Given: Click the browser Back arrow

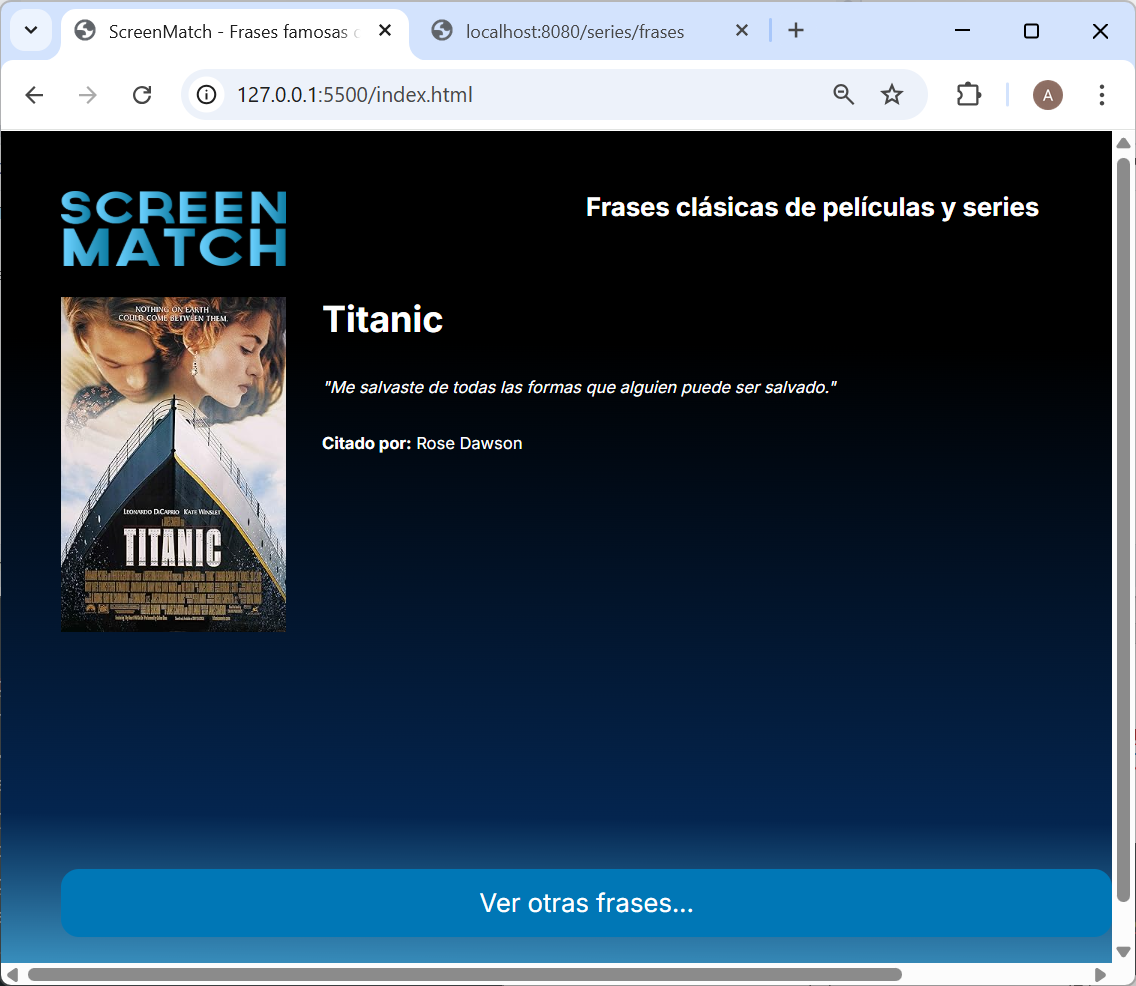Looking at the screenshot, I should pyautogui.click(x=34, y=95).
